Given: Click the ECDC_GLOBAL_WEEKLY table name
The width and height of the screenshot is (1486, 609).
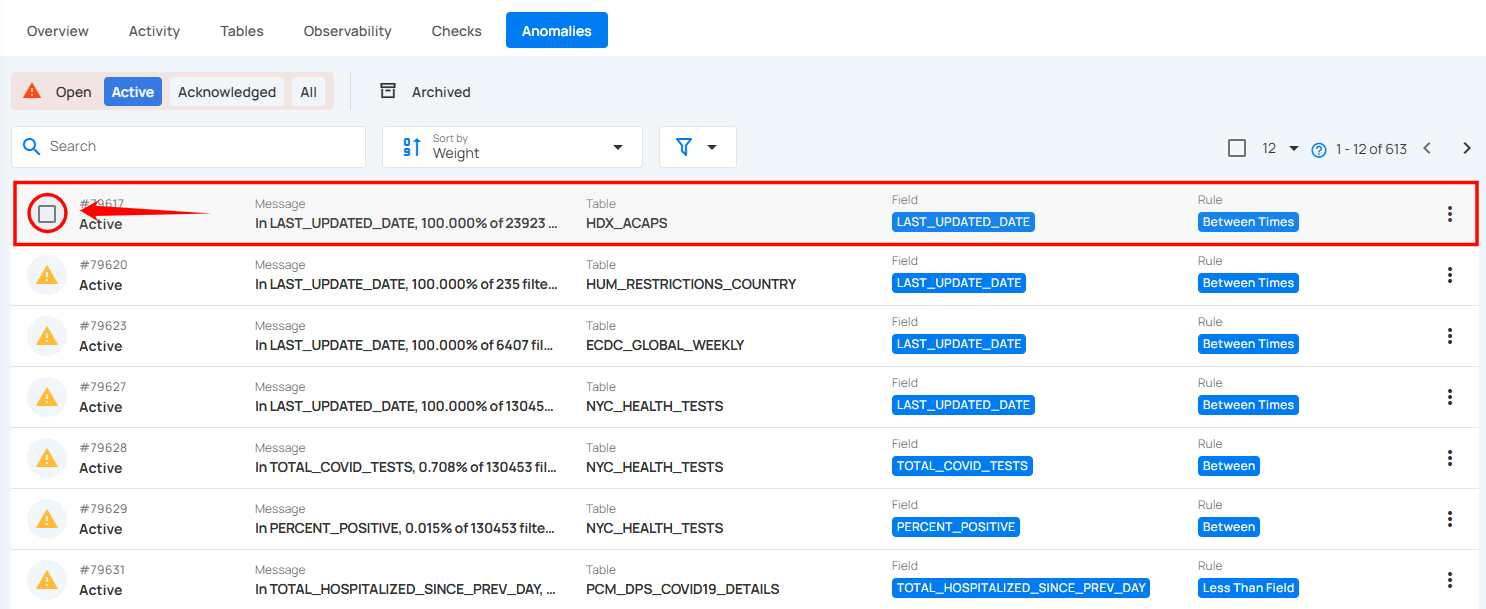Looking at the screenshot, I should 665,345.
